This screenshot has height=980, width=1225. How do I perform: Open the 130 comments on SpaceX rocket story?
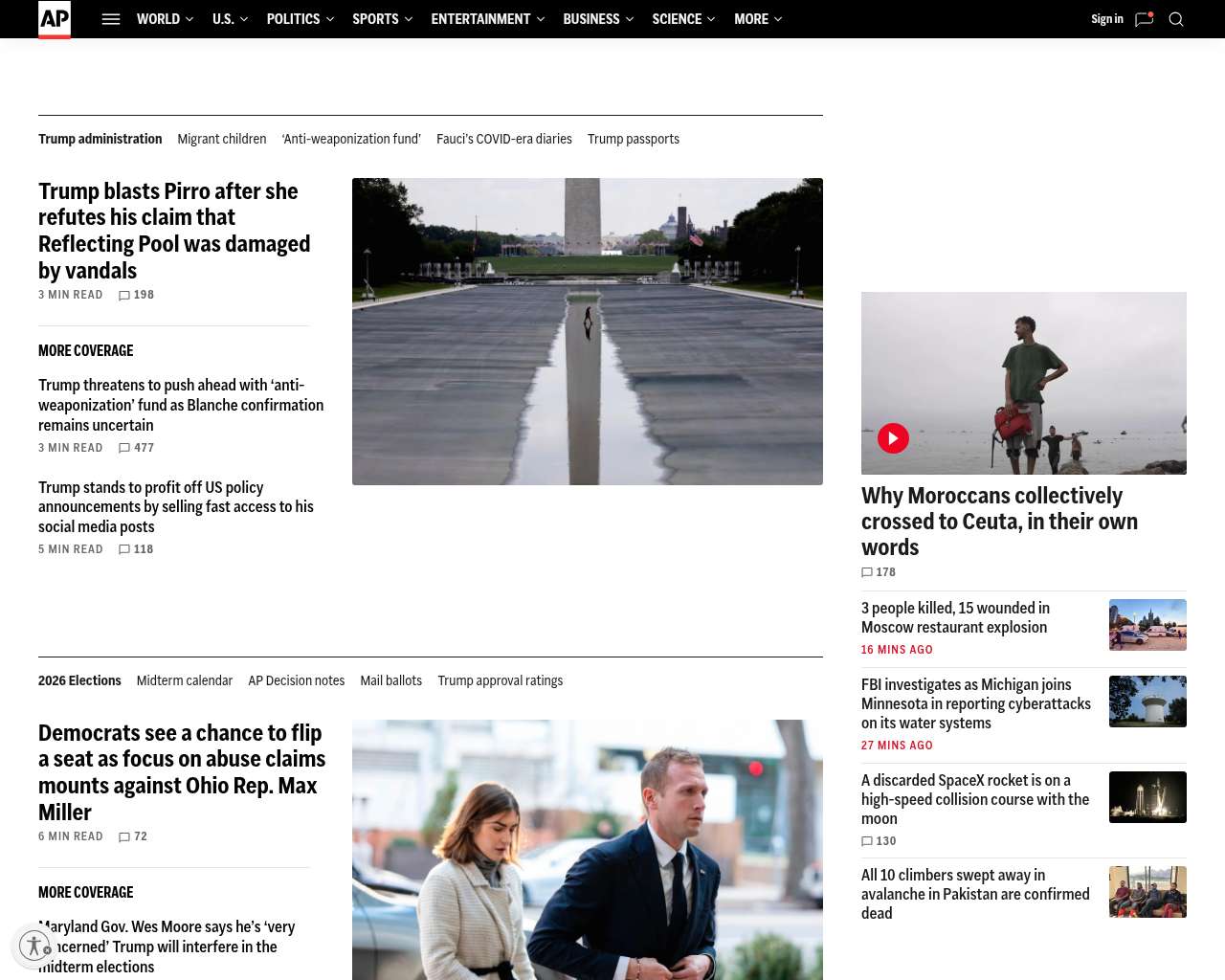pos(879,841)
